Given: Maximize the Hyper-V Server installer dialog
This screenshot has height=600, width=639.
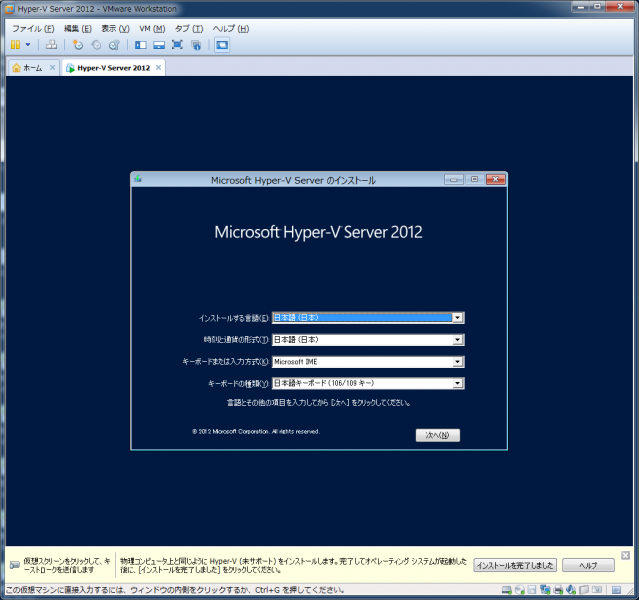Looking at the screenshot, I should pos(474,179).
